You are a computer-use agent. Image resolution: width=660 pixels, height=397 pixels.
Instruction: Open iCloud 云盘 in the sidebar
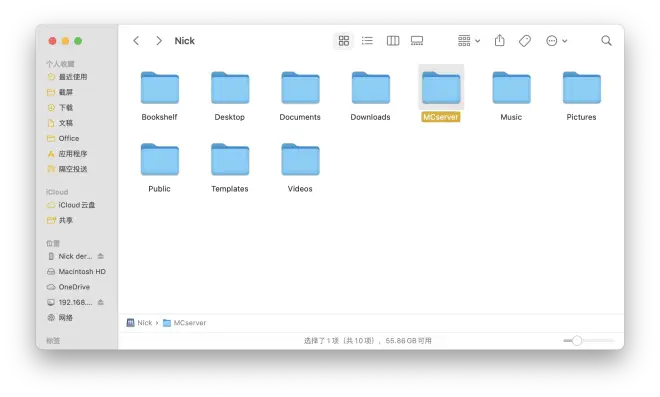(x=71, y=205)
